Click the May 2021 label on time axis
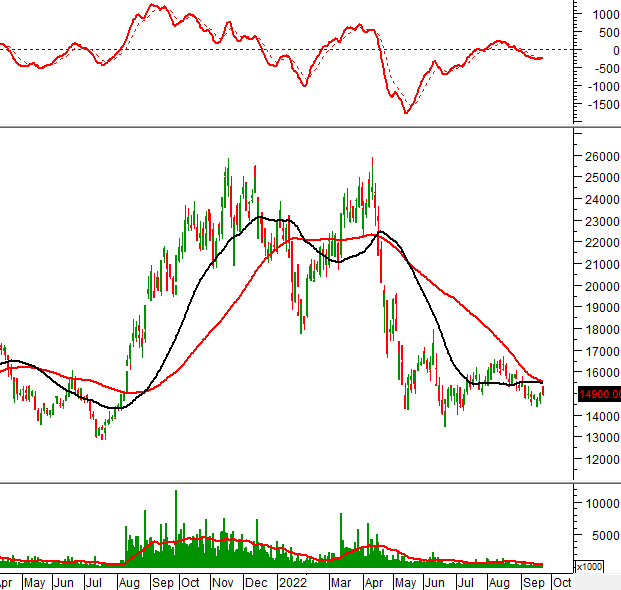Image resolution: width=621 pixels, height=590 pixels. (34, 582)
